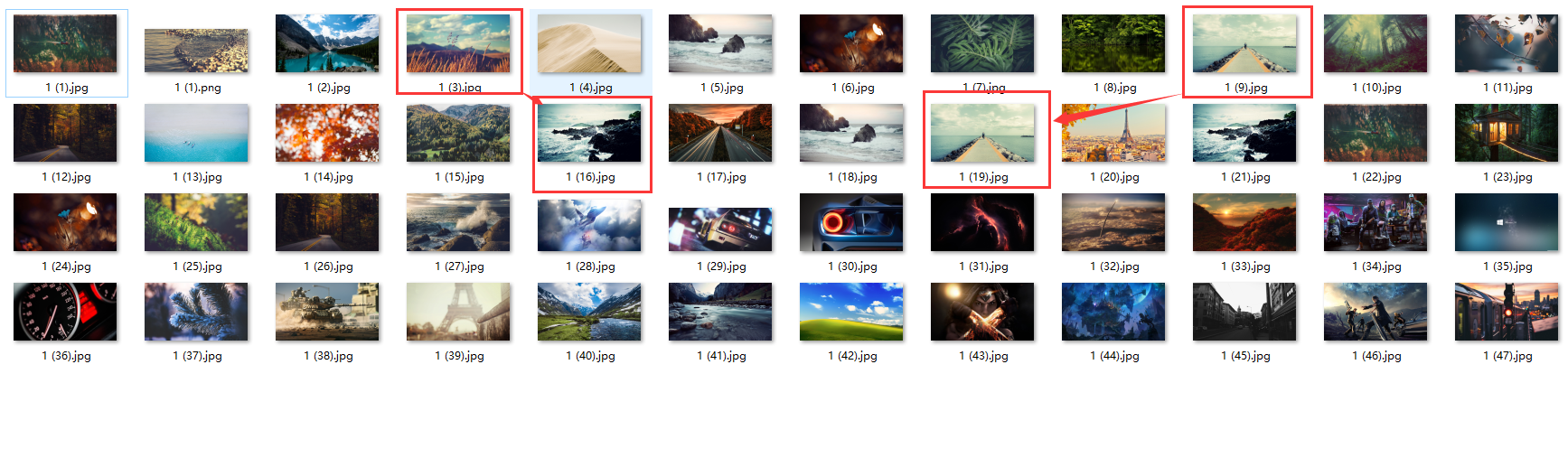
Task: Select the 1 (3).jpg mountain grass photo
Action: pos(458,43)
